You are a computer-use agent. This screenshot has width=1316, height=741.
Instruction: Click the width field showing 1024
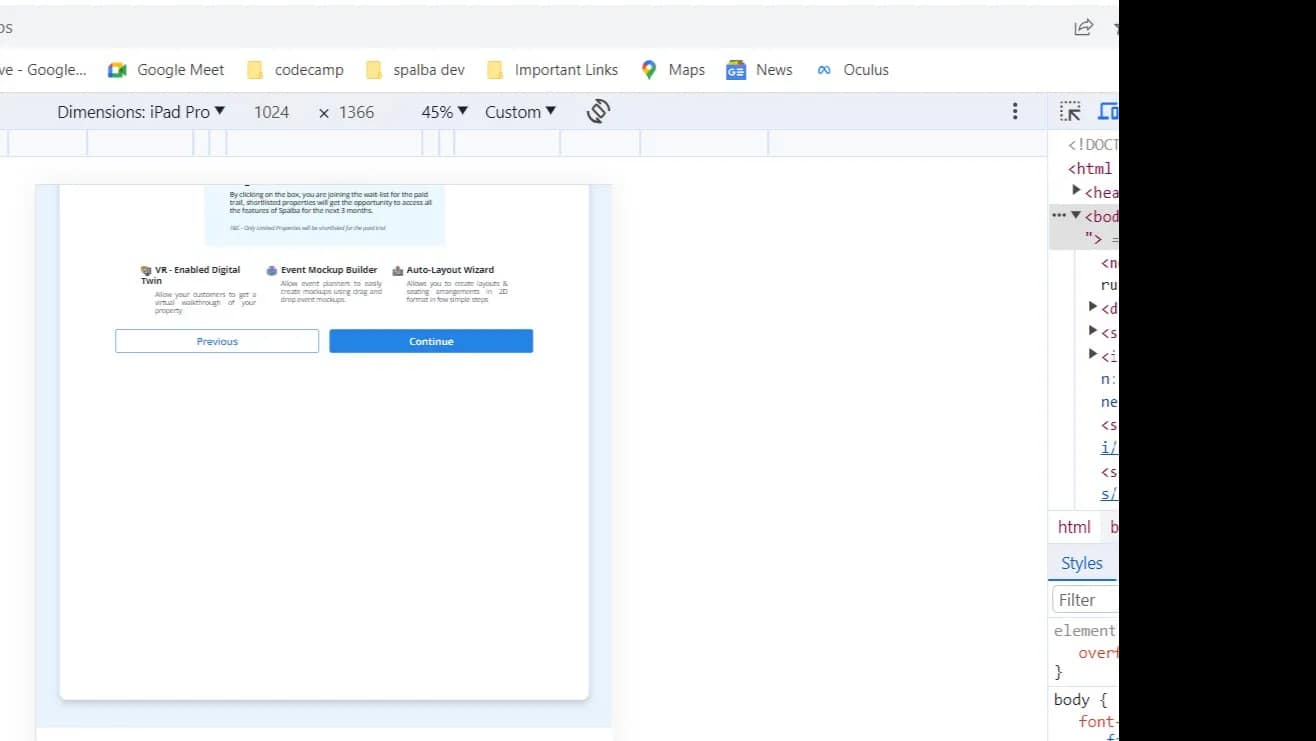(x=271, y=112)
